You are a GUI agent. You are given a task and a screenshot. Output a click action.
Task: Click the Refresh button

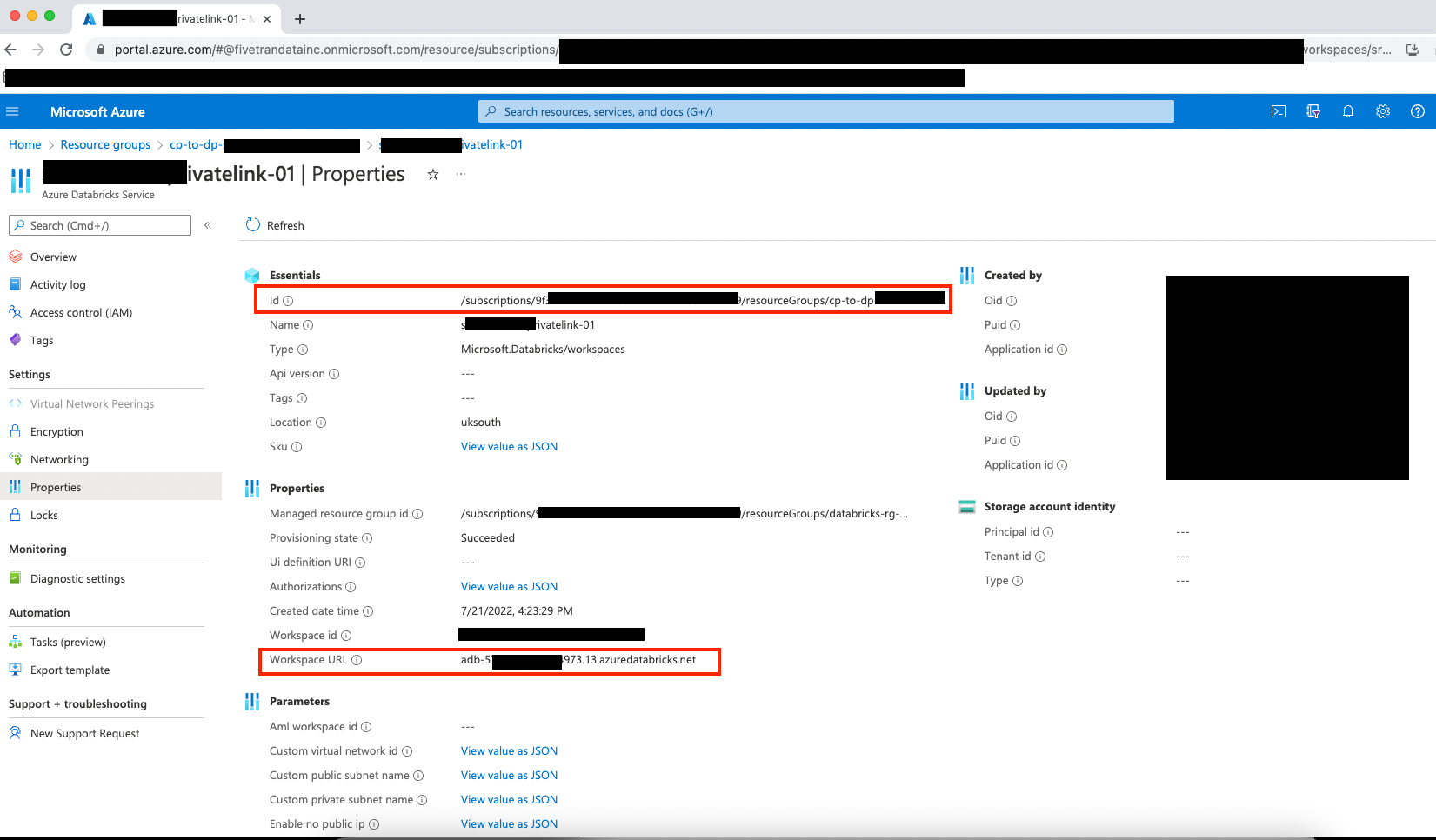click(275, 225)
